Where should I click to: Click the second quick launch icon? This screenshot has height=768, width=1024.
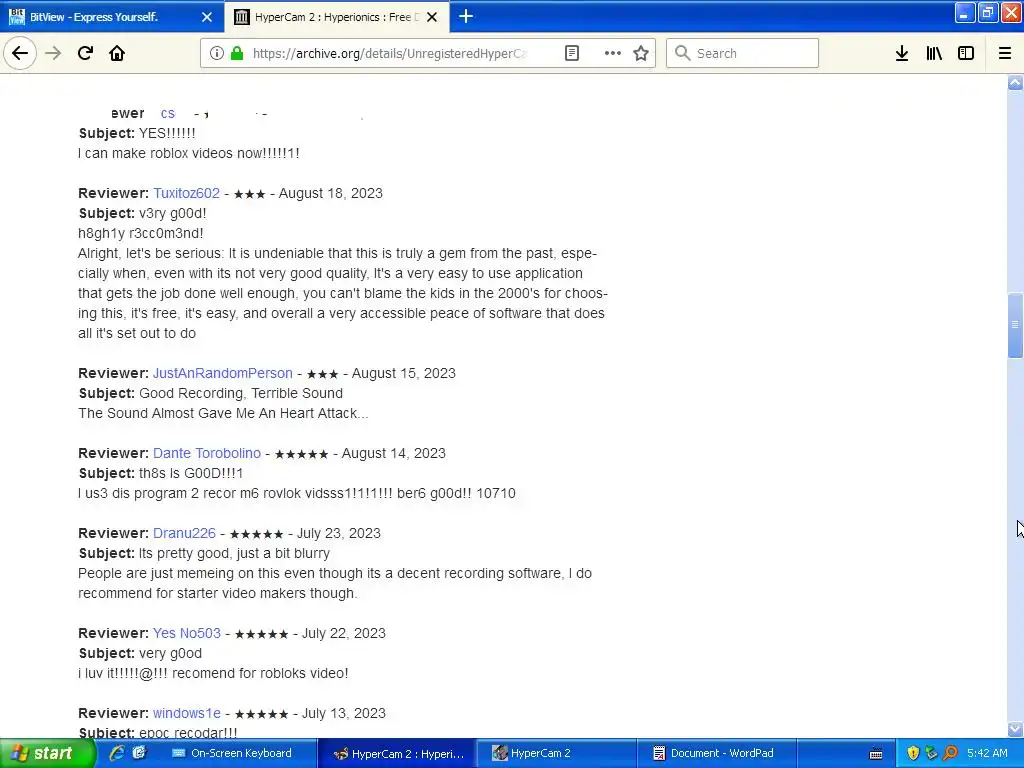coord(139,753)
